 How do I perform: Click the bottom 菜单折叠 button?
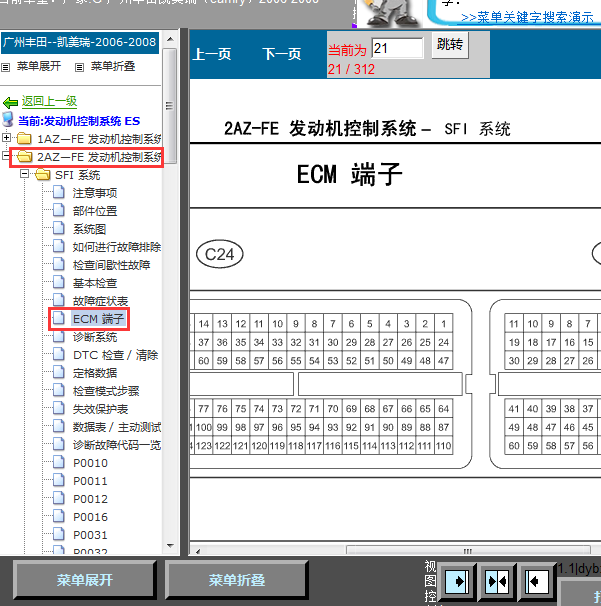pyautogui.click(x=237, y=580)
